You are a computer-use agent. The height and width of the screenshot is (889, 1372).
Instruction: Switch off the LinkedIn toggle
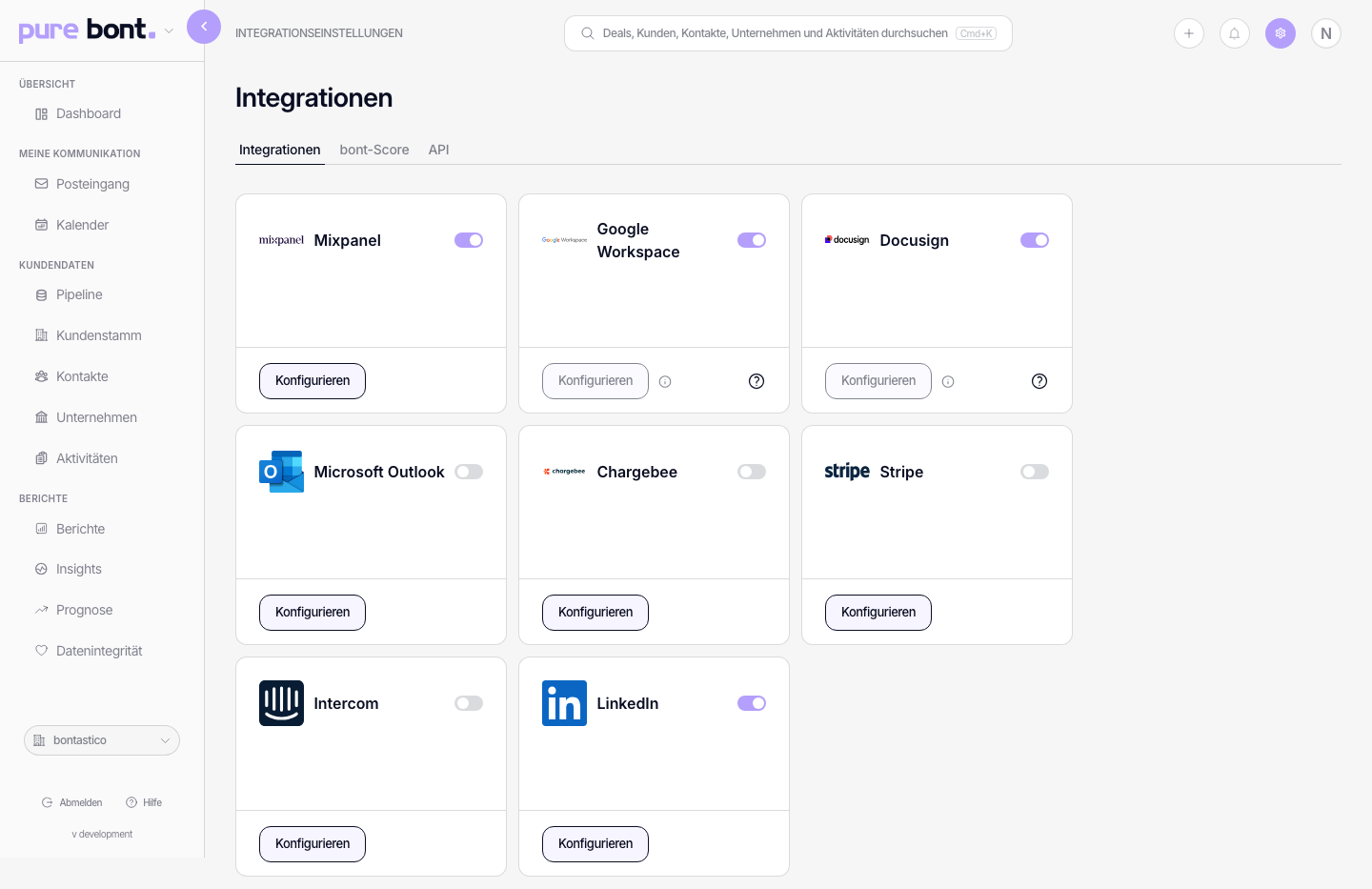[x=752, y=703]
